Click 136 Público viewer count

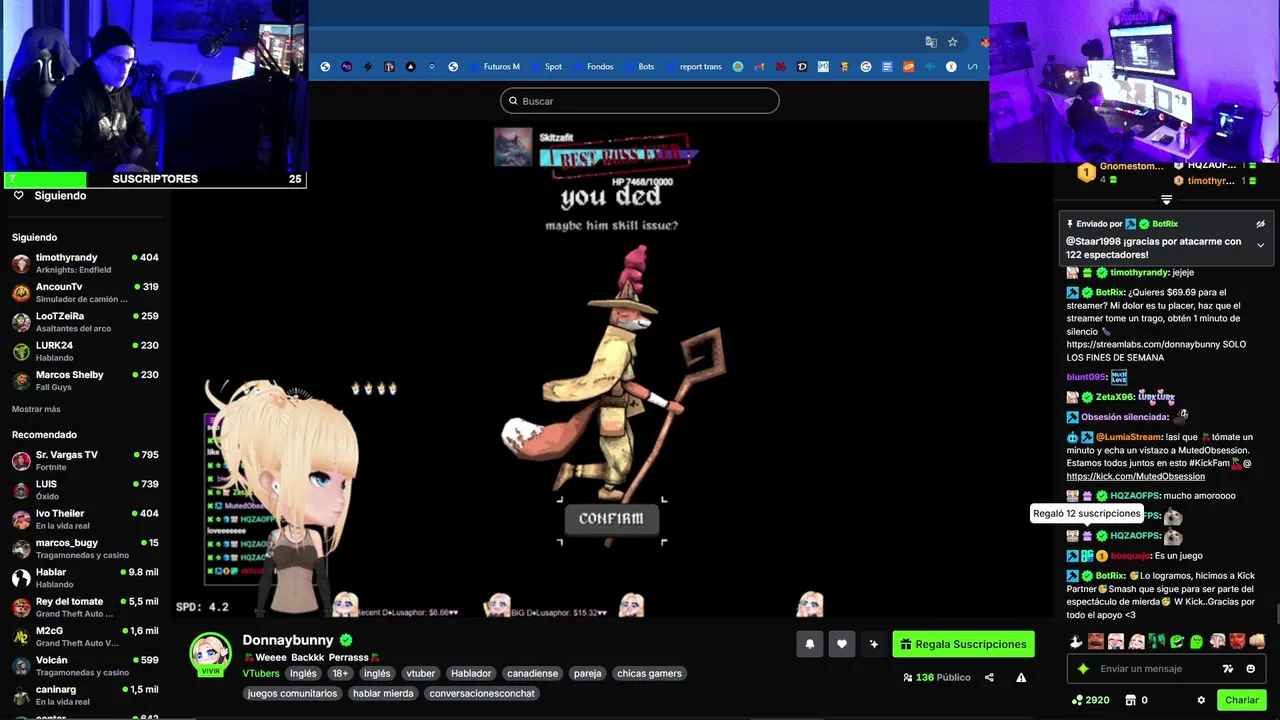936,677
